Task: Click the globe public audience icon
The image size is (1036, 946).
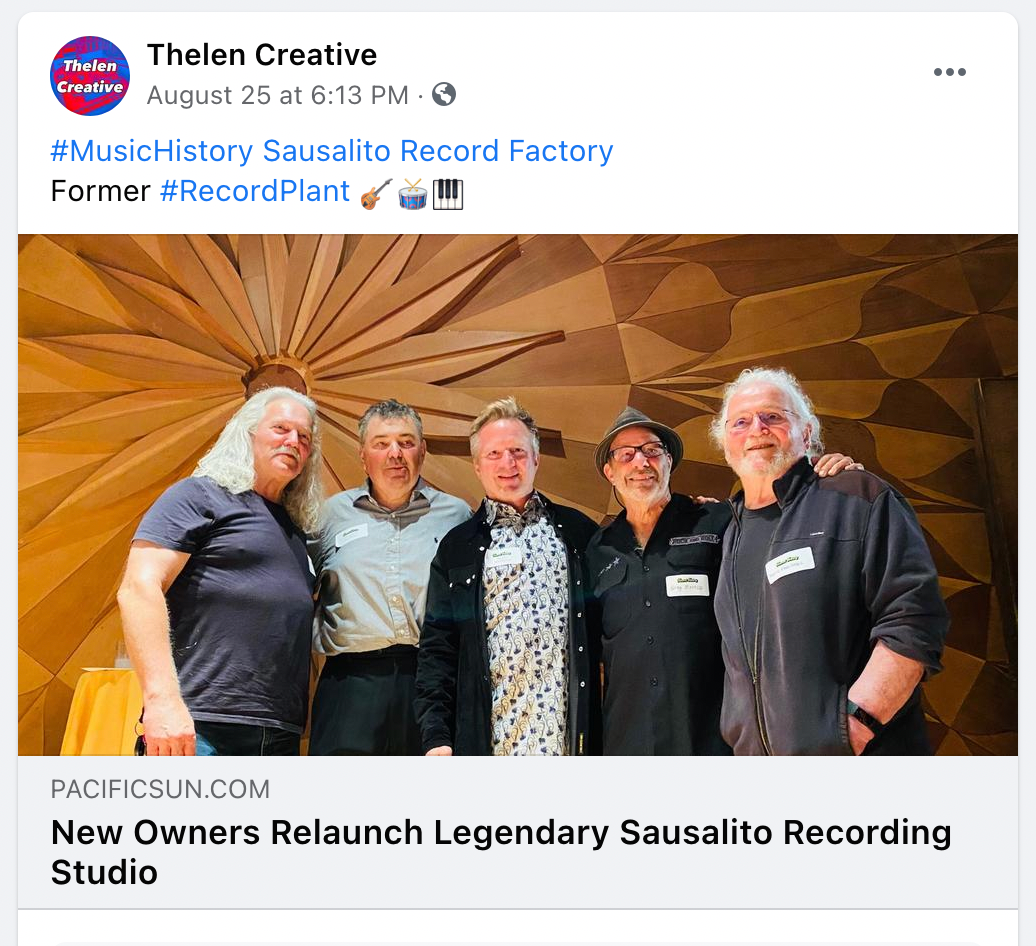Action: pyautogui.click(x=444, y=94)
